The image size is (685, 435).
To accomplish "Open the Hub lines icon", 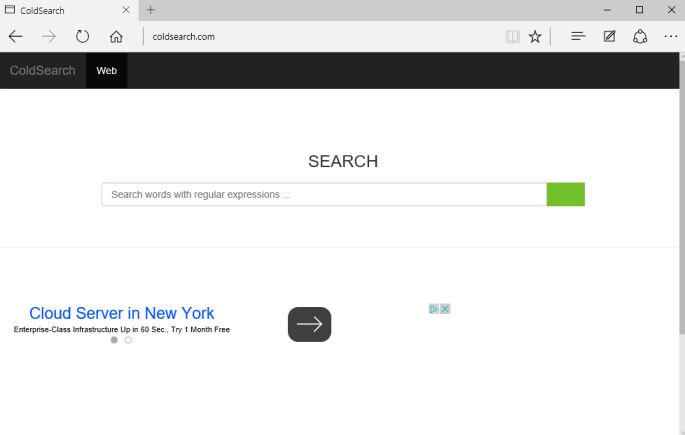I will coord(578,36).
